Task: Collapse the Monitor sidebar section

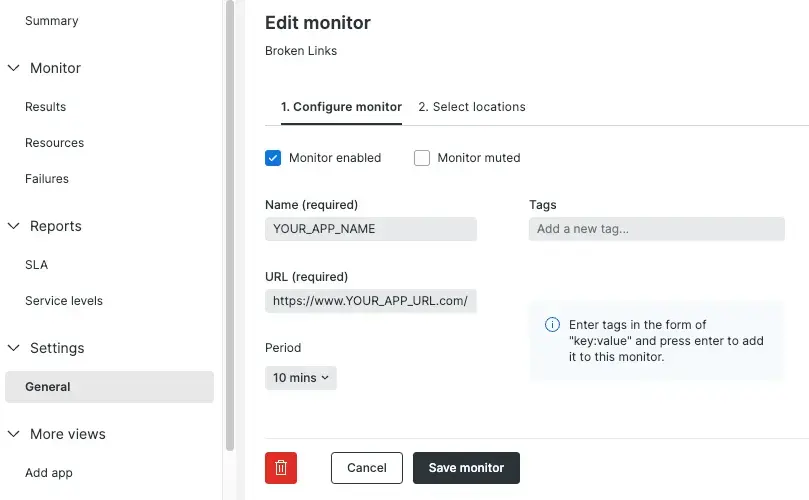Action: pos(14,68)
